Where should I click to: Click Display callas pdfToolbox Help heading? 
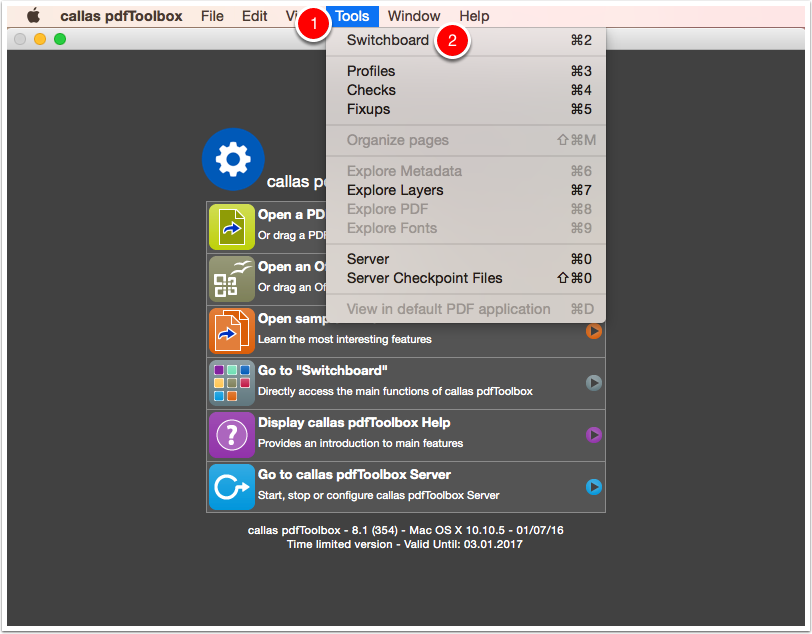354,423
